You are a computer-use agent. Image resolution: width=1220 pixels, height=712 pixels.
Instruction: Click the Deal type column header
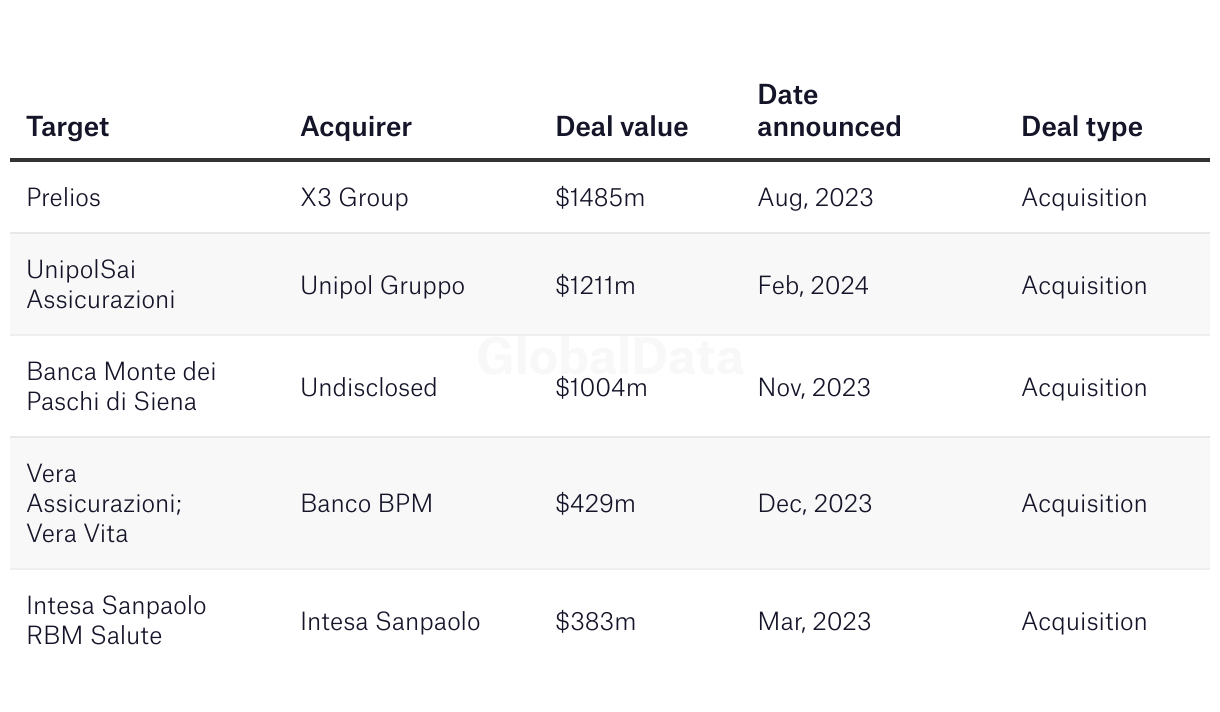pyautogui.click(x=1081, y=127)
